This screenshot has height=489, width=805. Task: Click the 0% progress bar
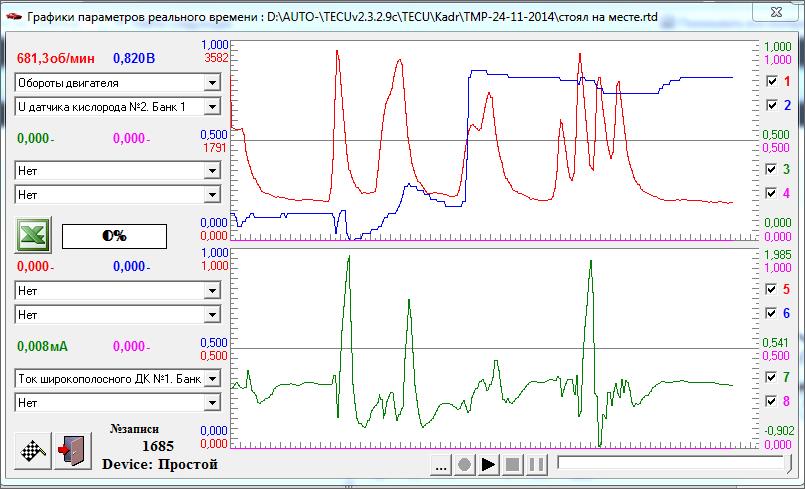[x=113, y=236]
